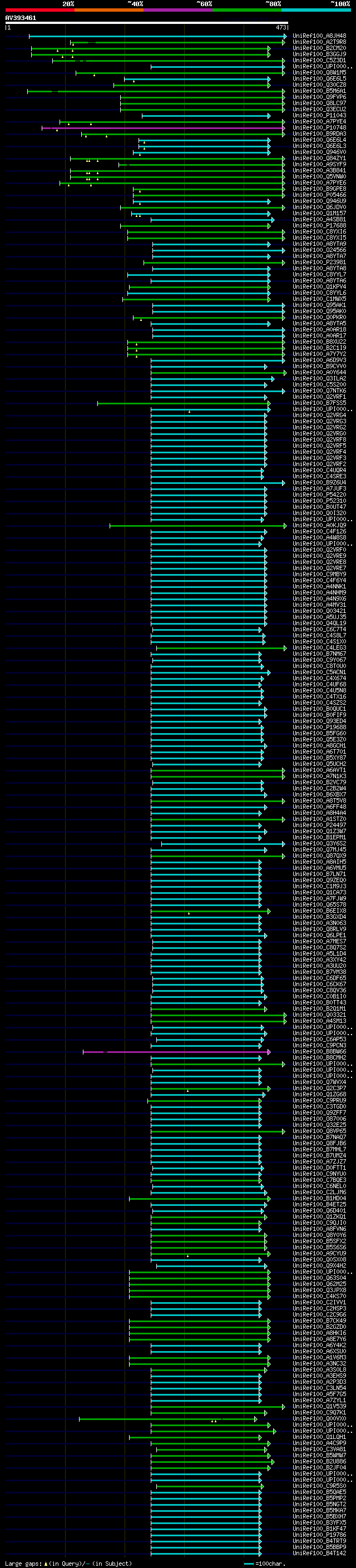Click the purple alignment bar for B8BW66
This screenshot has height=1568, width=356.
click(x=176, y=1051)
